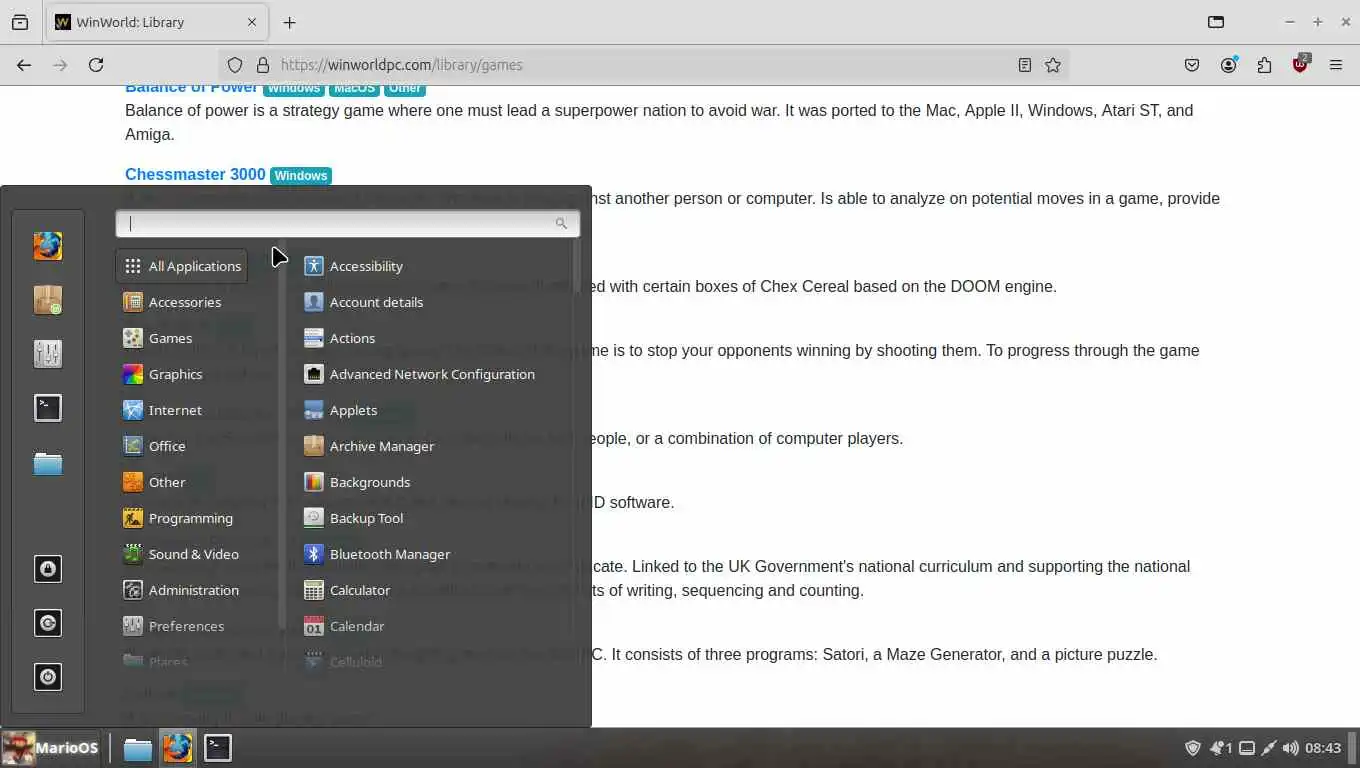Screen dimensions: 1360x768
Task: Go back to the previous page
Action: 24,65
